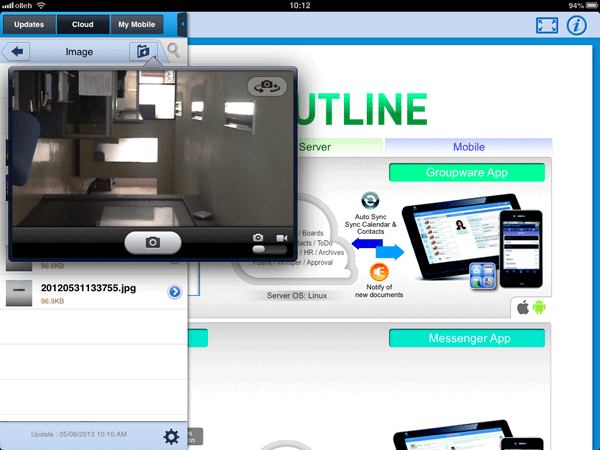Screen dimensions: 600x450
Task: Select the Mobile column header
Action: [468, 147]
